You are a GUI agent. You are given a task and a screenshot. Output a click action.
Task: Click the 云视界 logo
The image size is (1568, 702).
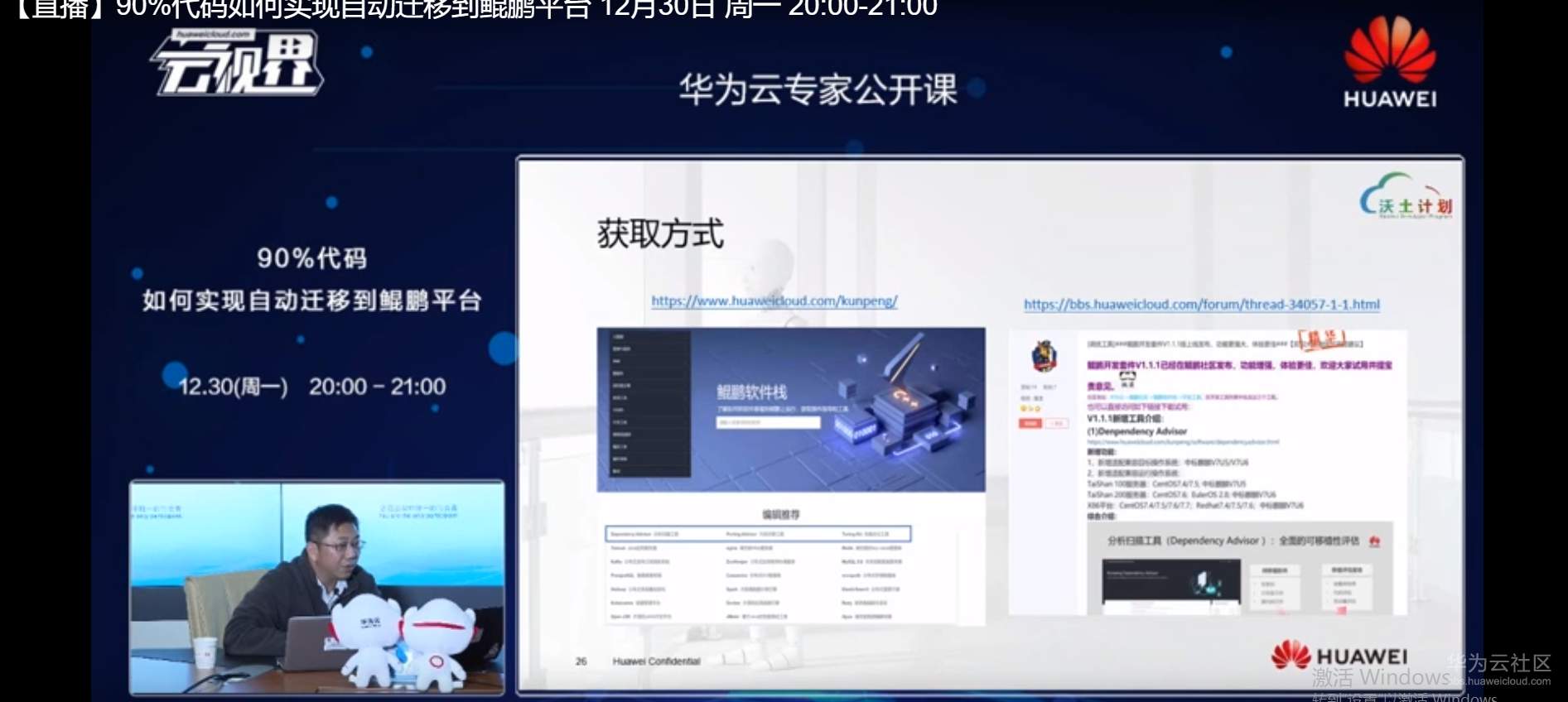(x=236, y=63)
